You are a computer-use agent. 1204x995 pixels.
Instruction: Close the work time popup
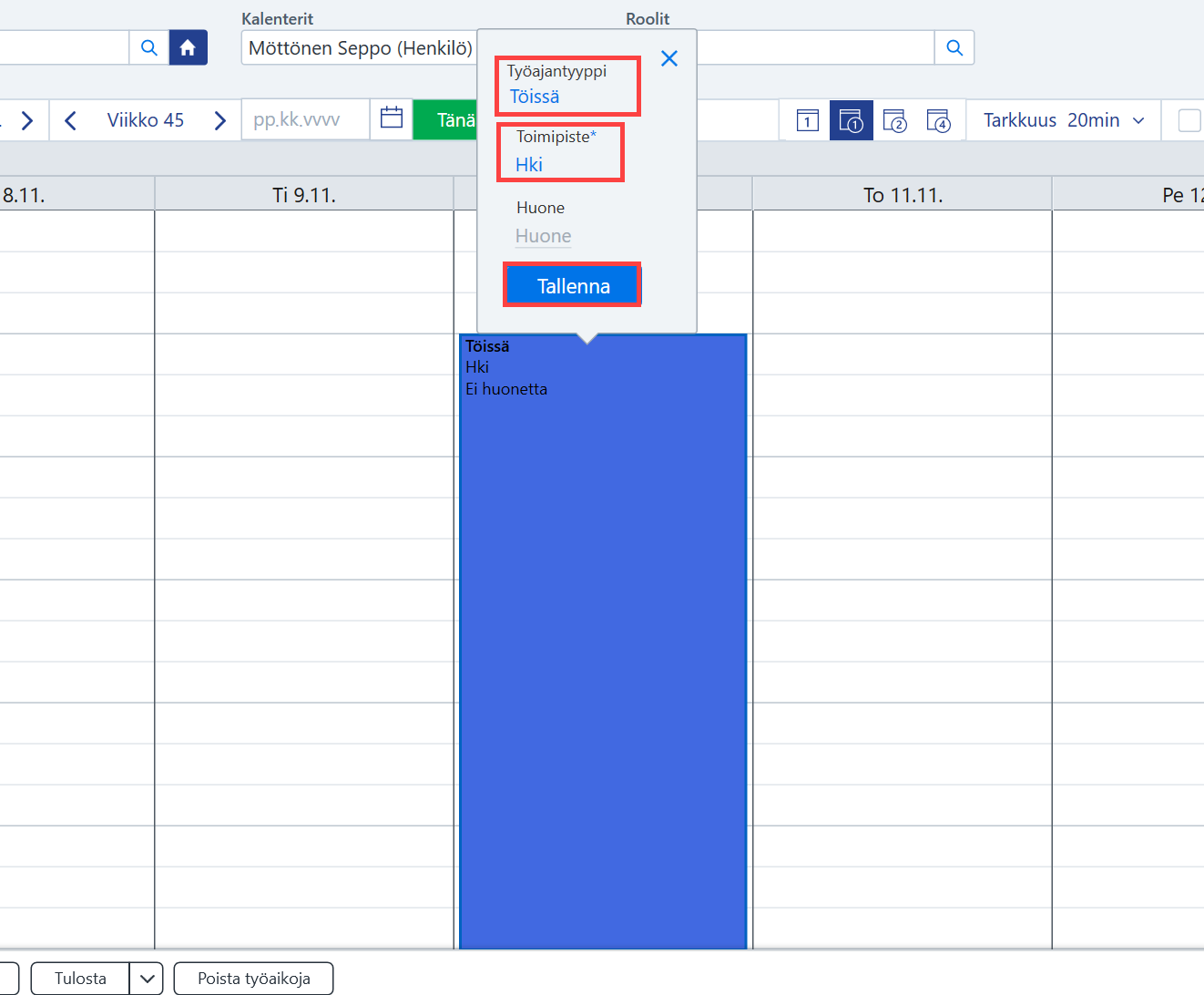coord(669,58)
